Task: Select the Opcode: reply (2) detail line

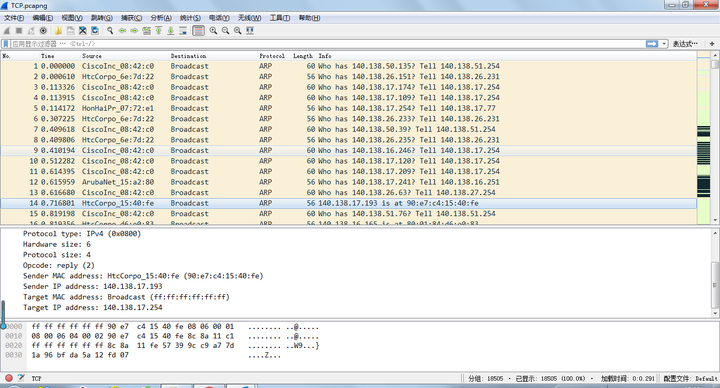Action: [59, 265]
